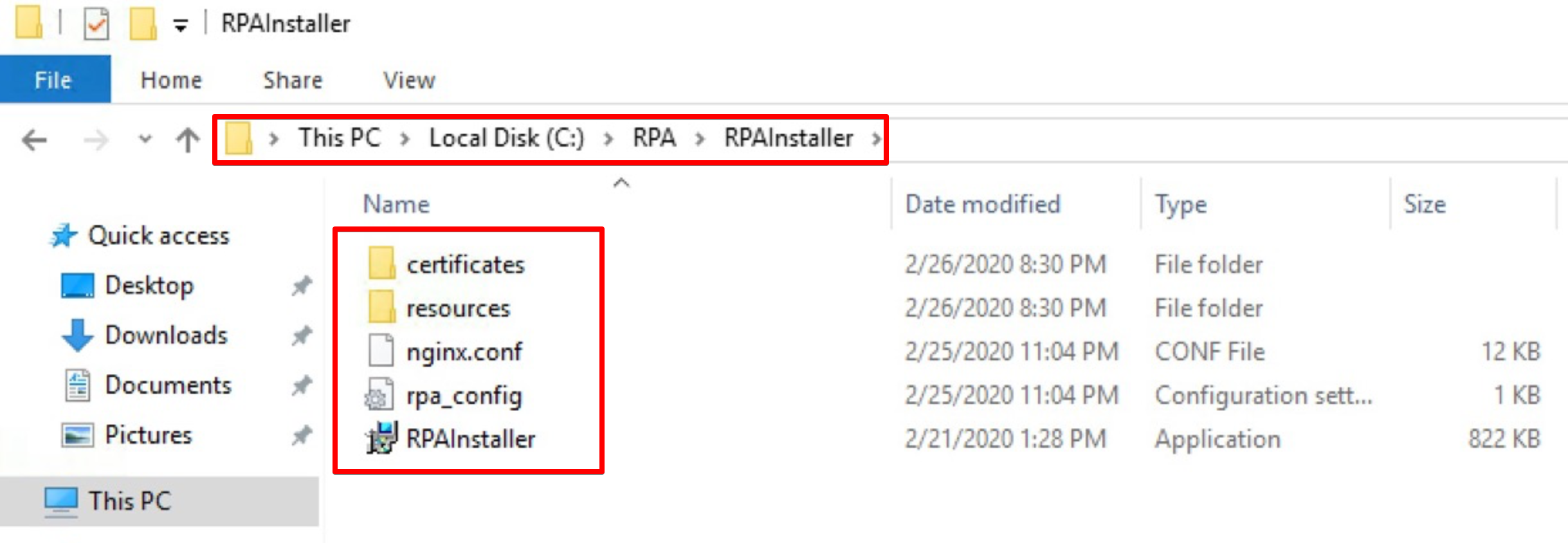
Task: Select the certificates folder
Action: tap(466, 264)
